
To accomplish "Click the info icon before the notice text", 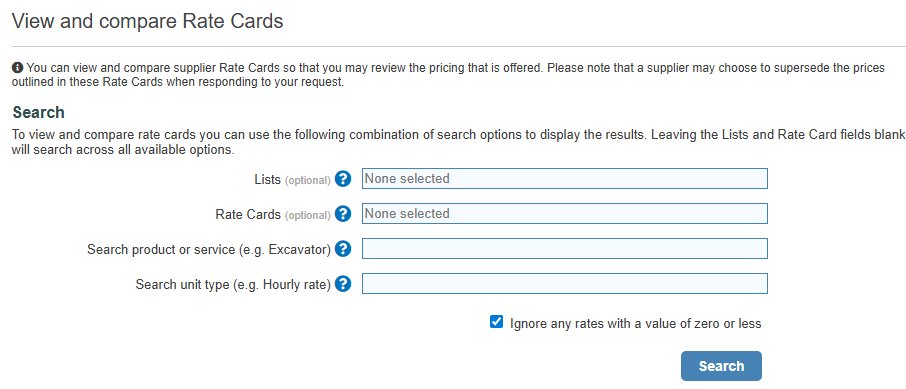I will pos(17,68).
